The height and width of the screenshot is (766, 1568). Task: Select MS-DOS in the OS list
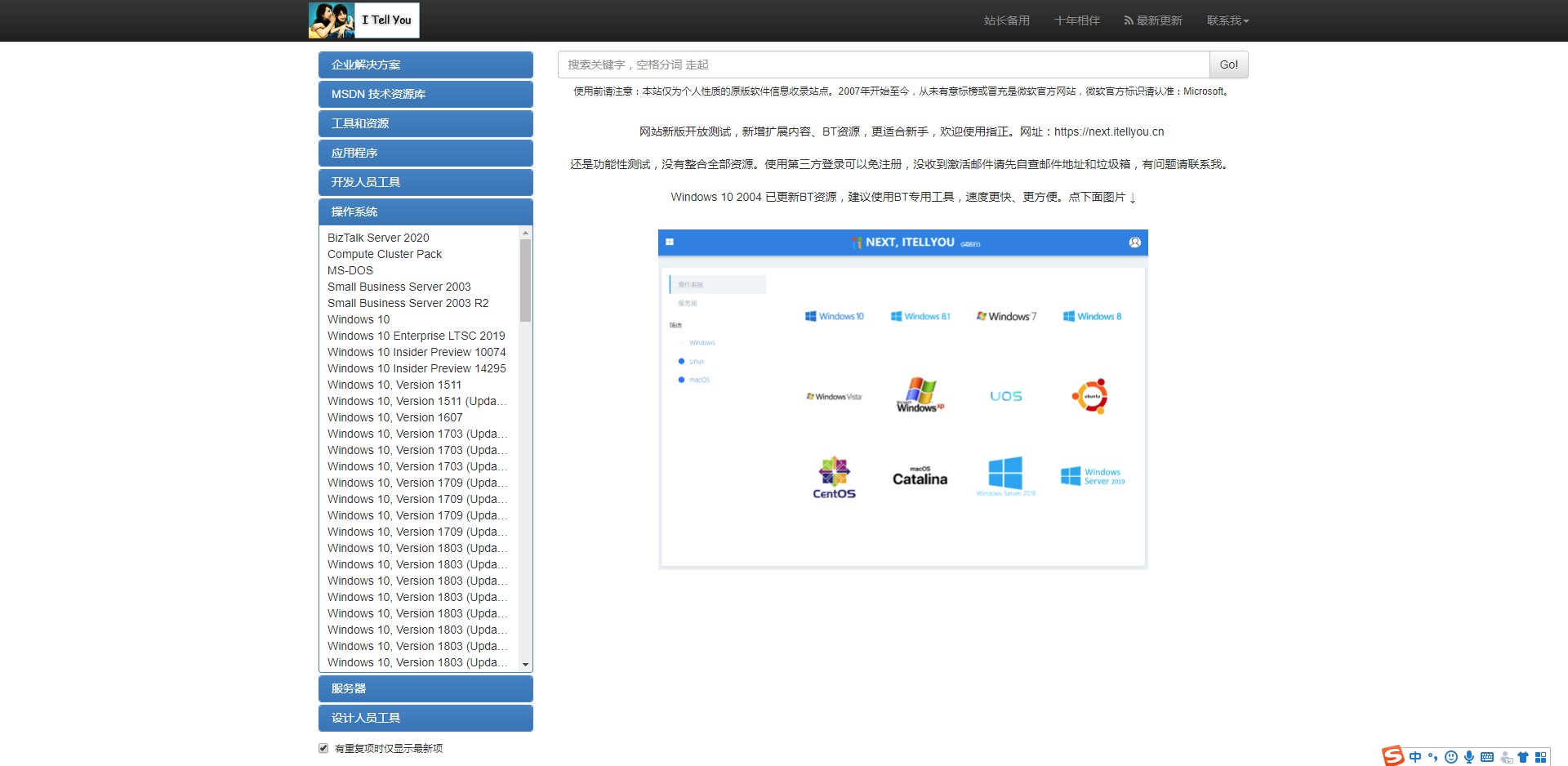tap(350, 270)
